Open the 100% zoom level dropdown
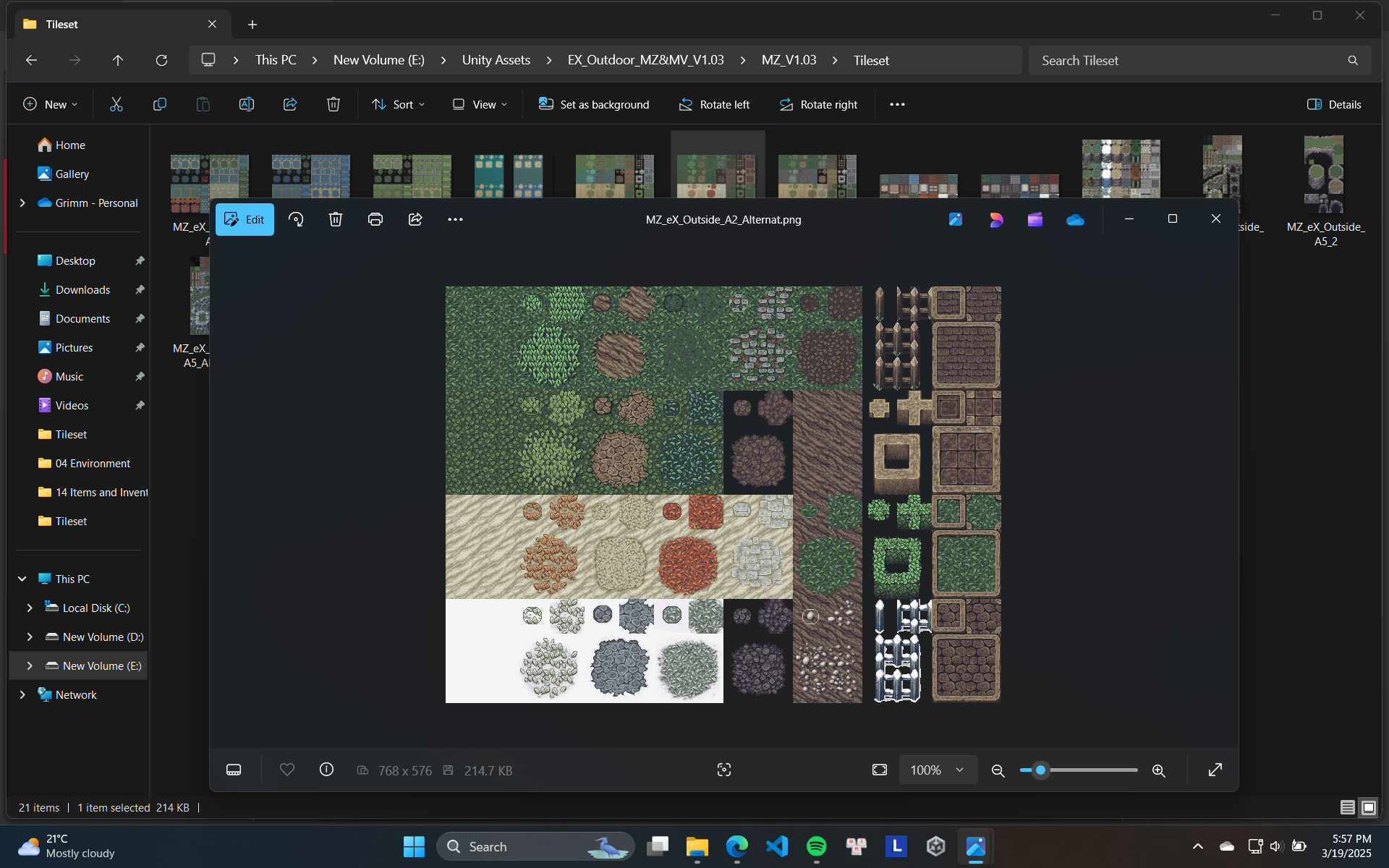Image resolution: width=1389 pixels, height=868 pixels. point(938,770)
